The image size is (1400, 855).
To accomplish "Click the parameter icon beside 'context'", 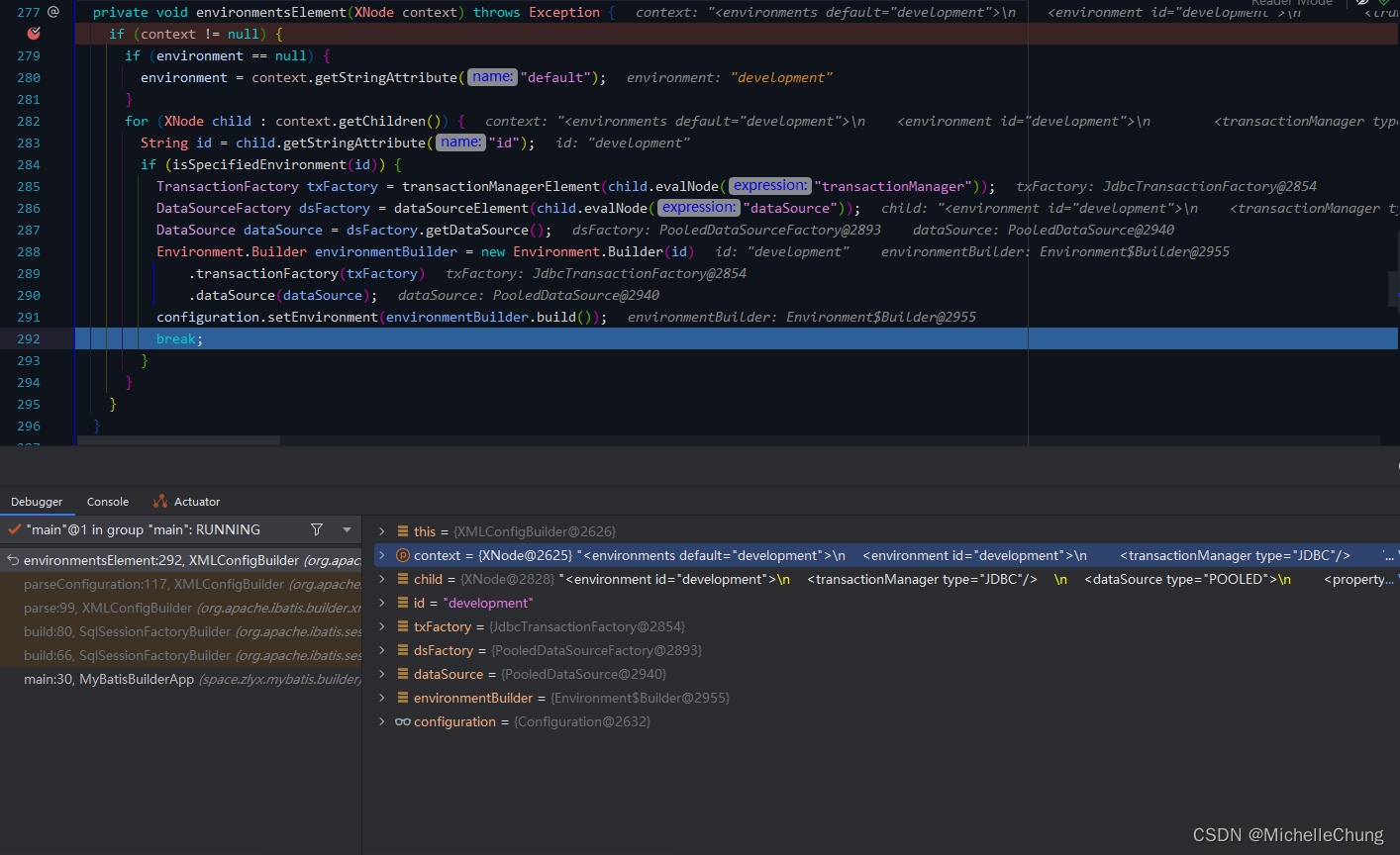I will click(x=403, y=555).
